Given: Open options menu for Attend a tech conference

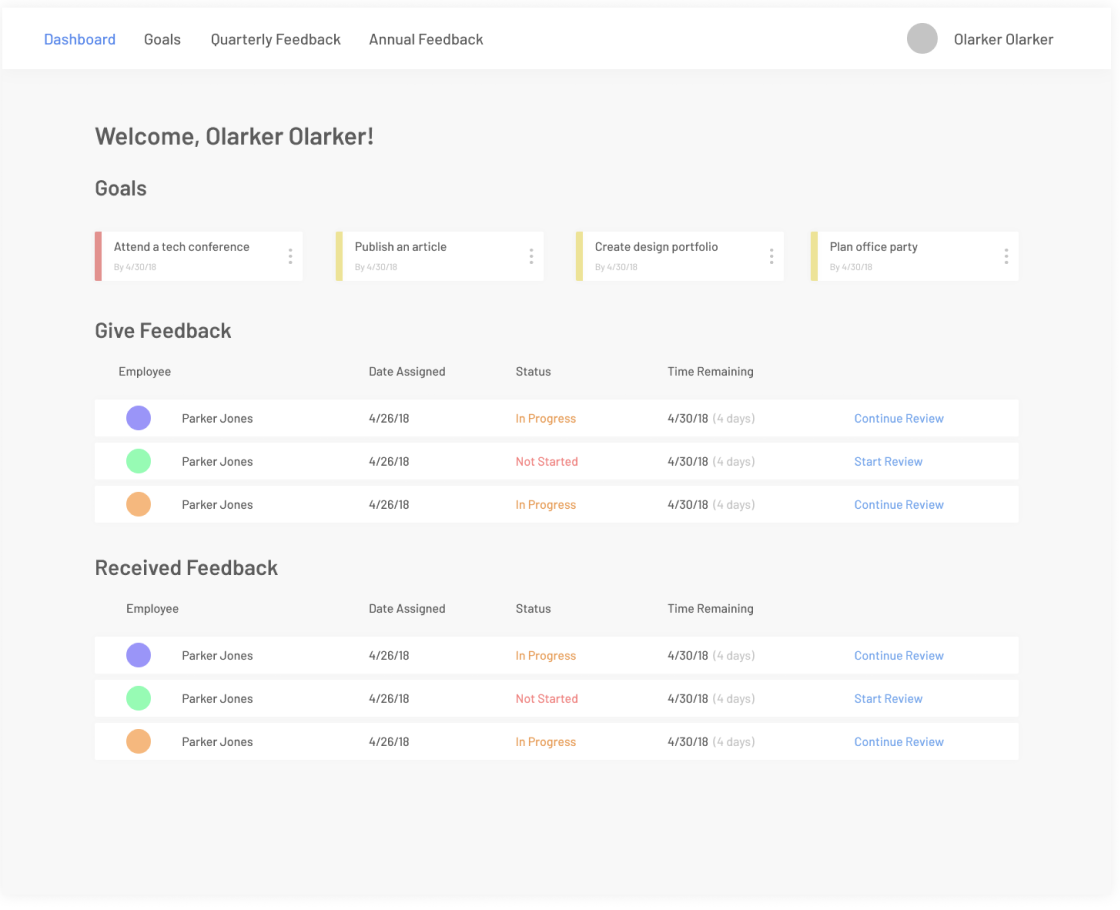Looking at the screenshot, I should (290, 256).
